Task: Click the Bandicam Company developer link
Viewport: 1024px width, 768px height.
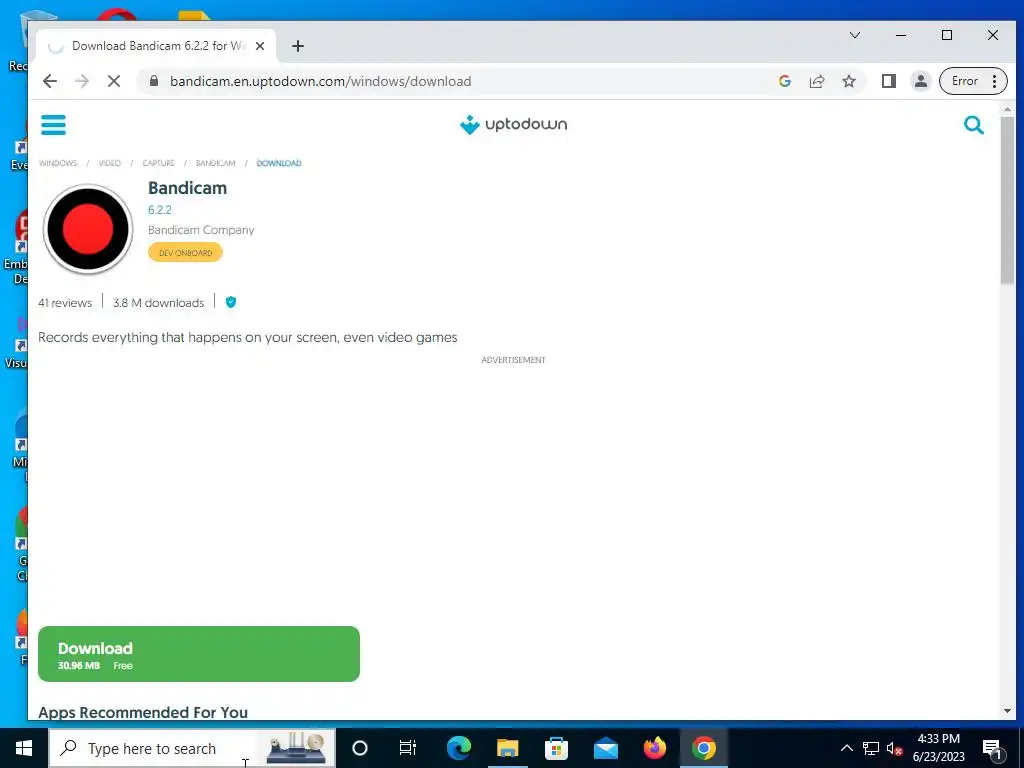Action: pyautogui.click(x=201, y=230)
